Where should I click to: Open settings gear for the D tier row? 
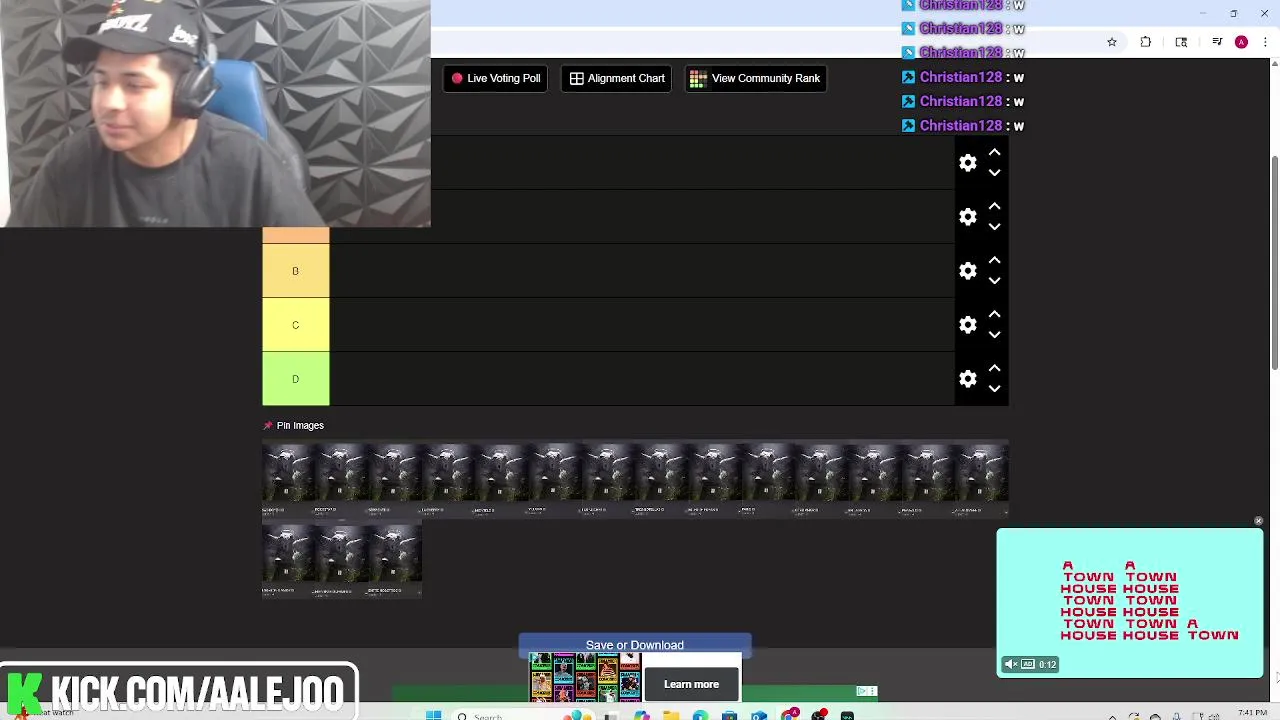point(968,379)
